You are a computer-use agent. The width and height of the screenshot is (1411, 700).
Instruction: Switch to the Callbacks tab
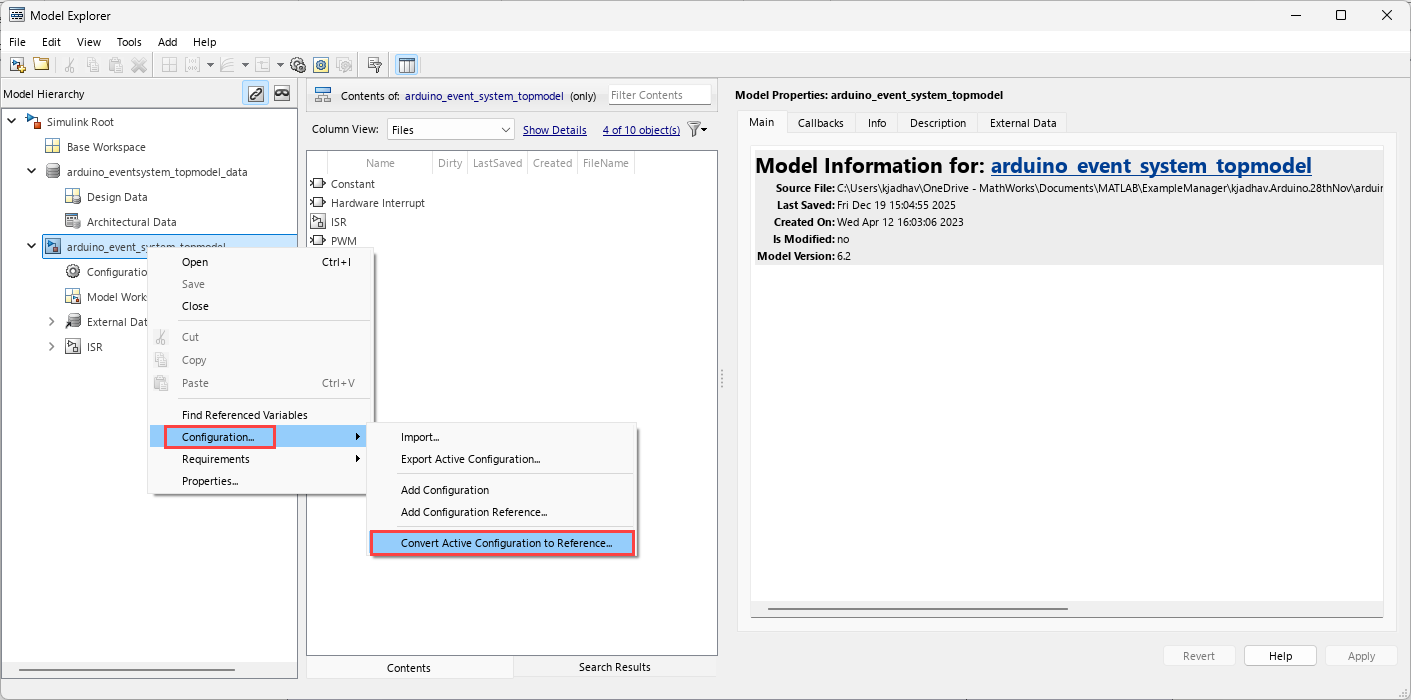[821, 122]
